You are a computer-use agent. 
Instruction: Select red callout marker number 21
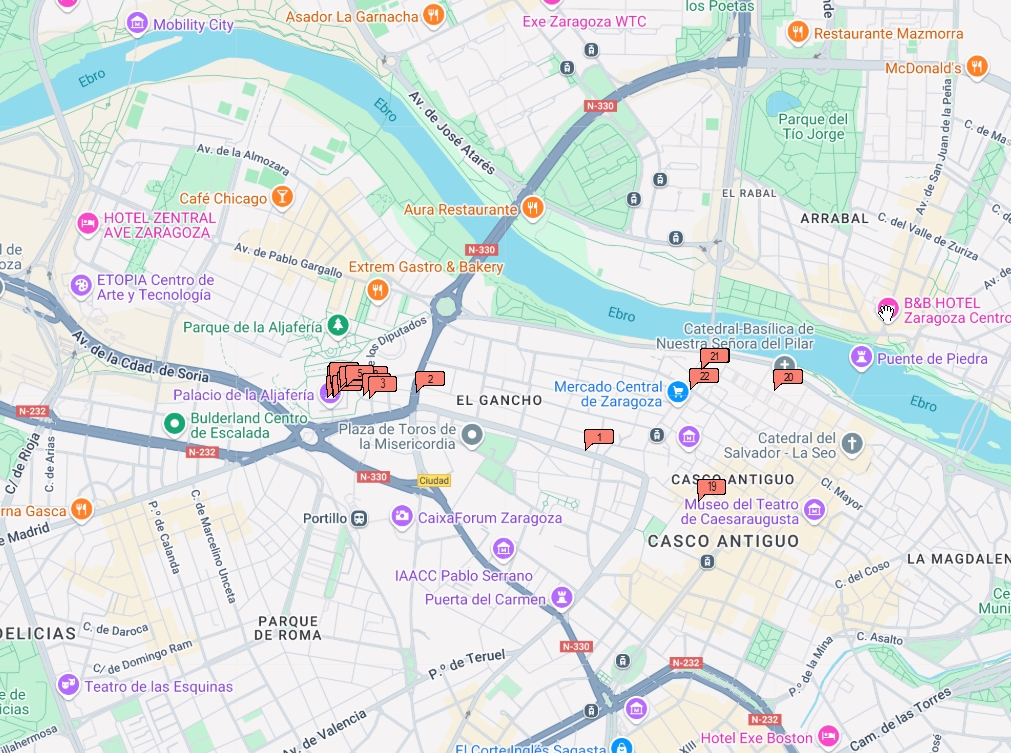714,357
